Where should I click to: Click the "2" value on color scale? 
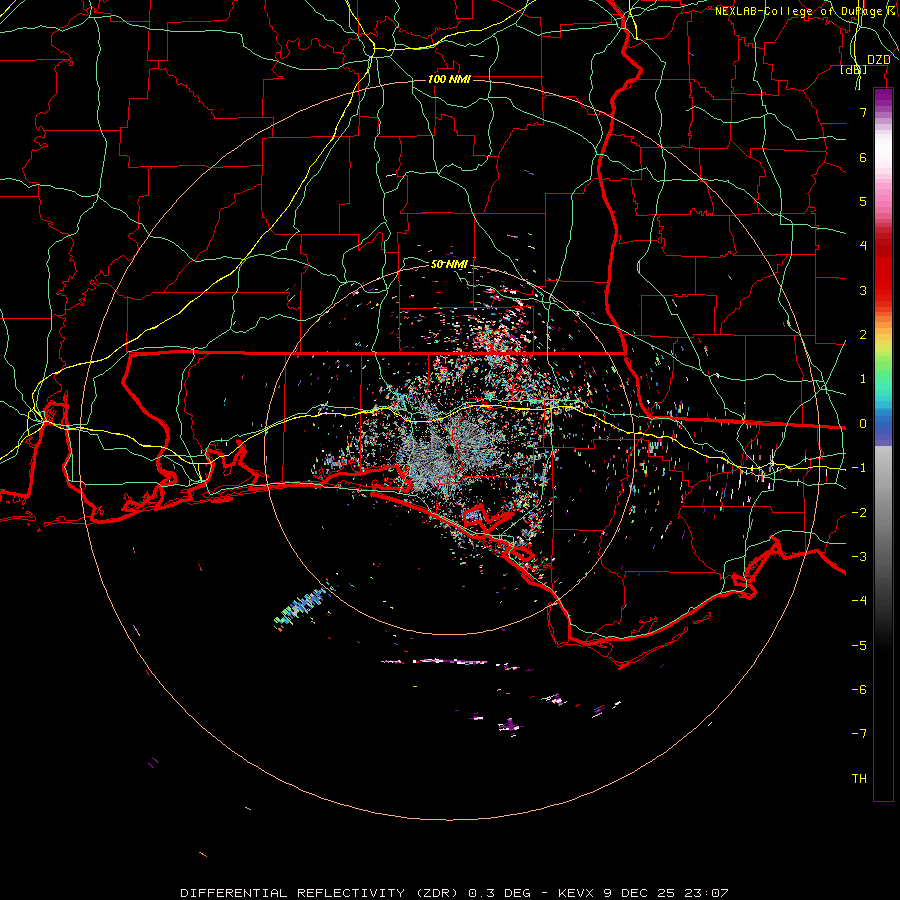pos(863,335)
